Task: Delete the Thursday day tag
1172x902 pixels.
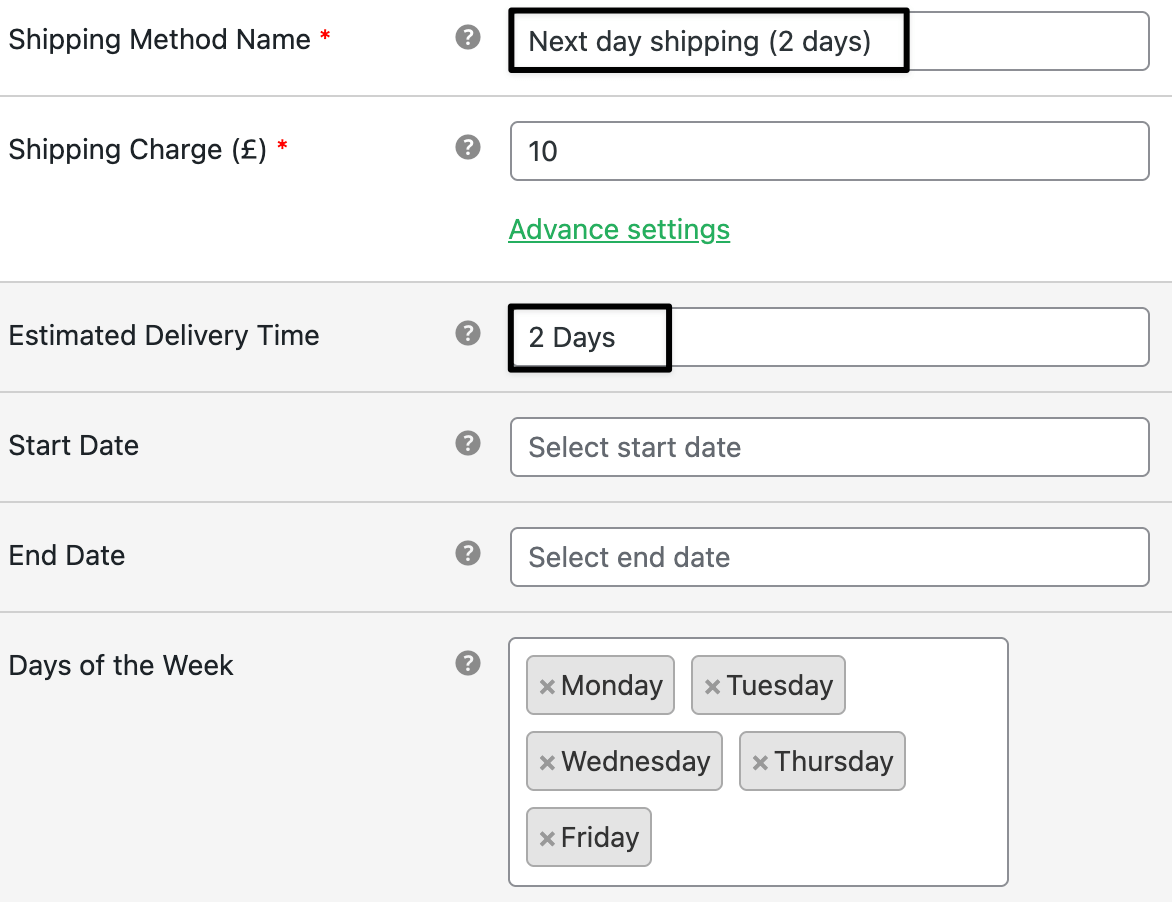Action: (x=760, y=762)
